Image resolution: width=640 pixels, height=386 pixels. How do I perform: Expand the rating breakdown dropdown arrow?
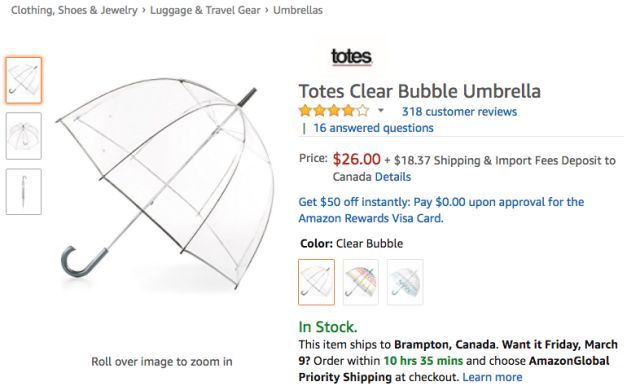coord(380,110)
